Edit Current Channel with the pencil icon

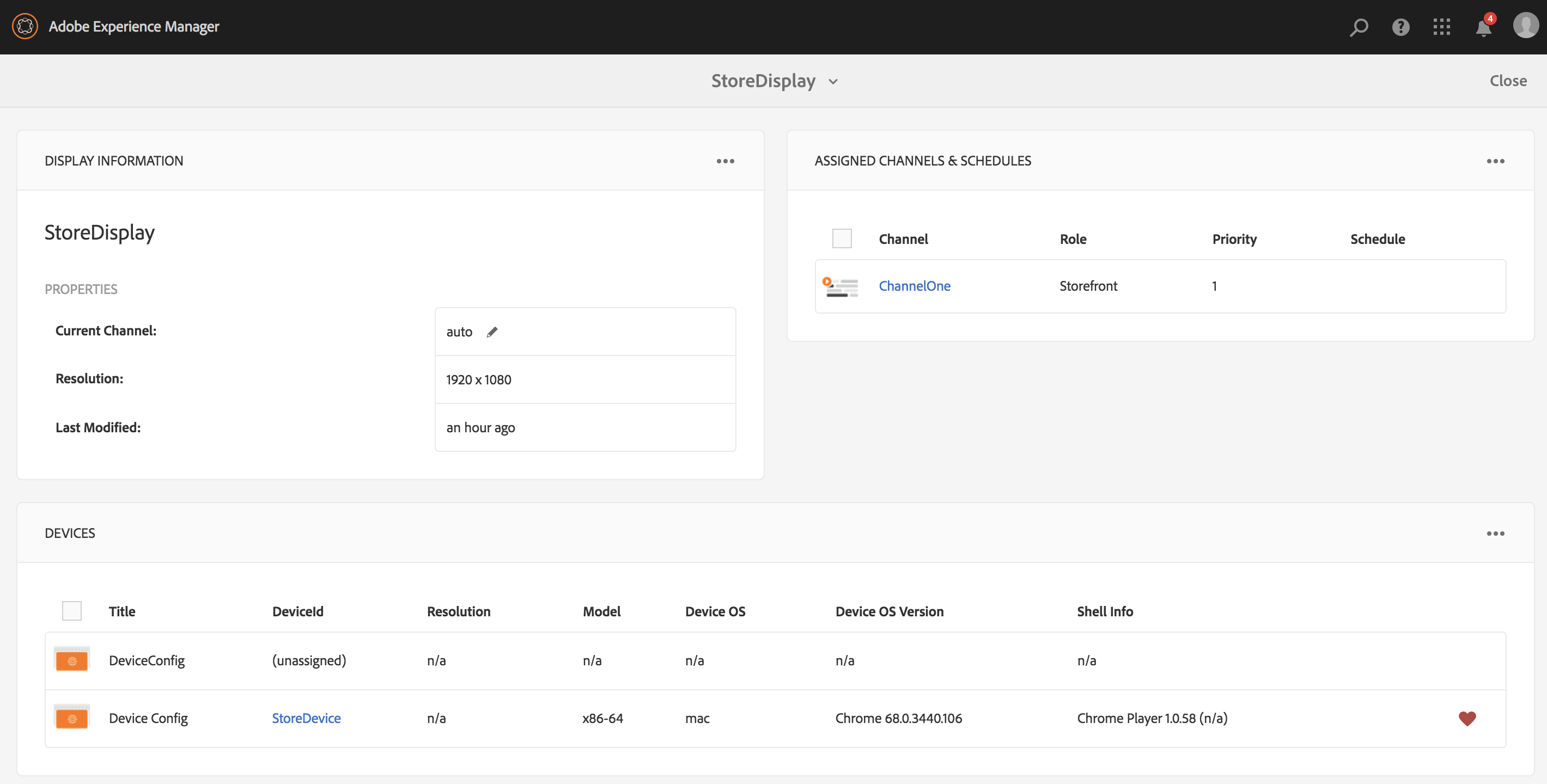(492, 332)
